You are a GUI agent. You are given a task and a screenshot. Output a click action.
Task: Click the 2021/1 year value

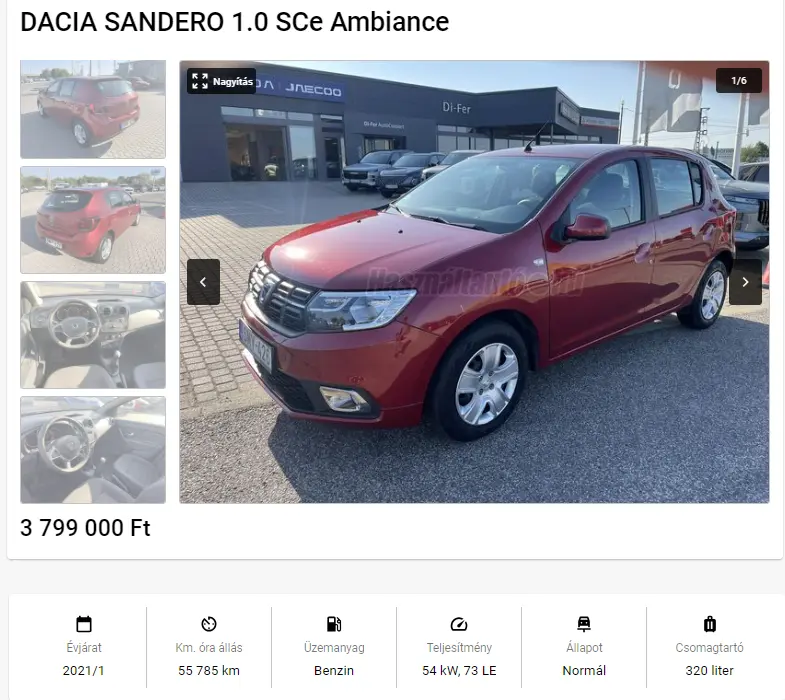click(x=84, y=670)
